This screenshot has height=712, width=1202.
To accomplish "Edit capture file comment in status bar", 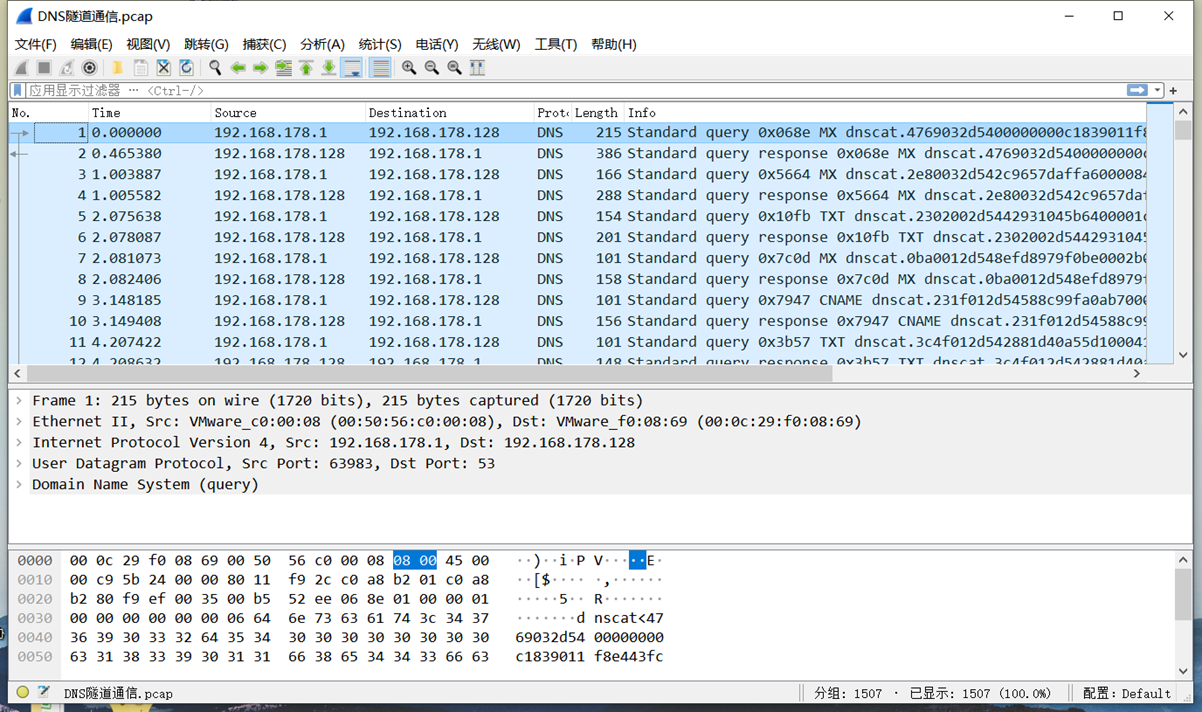I will [44, 692].
